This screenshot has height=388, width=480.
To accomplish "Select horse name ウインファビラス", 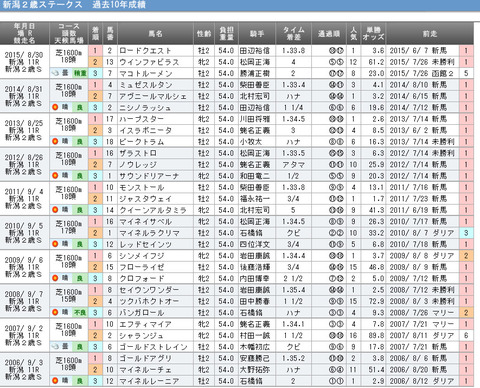I will coord(149,62).
